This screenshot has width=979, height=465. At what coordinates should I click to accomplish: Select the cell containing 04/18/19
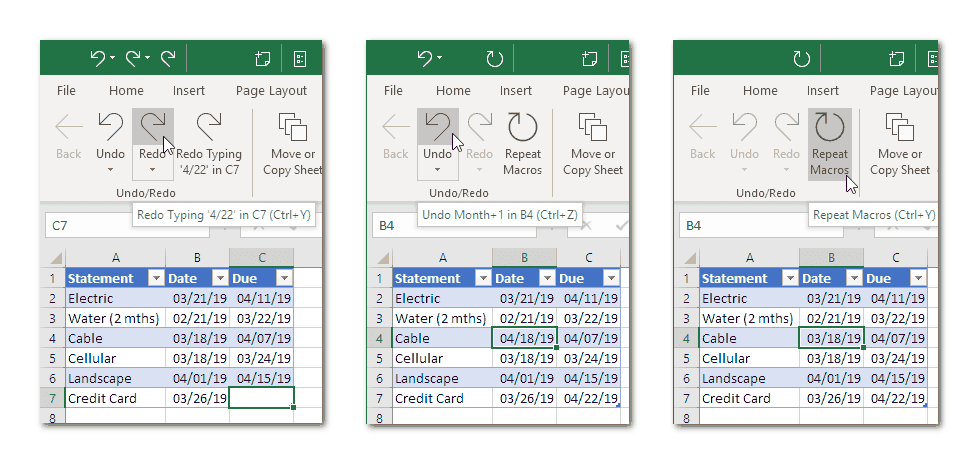pyautogui.click(x=524, y=338)
